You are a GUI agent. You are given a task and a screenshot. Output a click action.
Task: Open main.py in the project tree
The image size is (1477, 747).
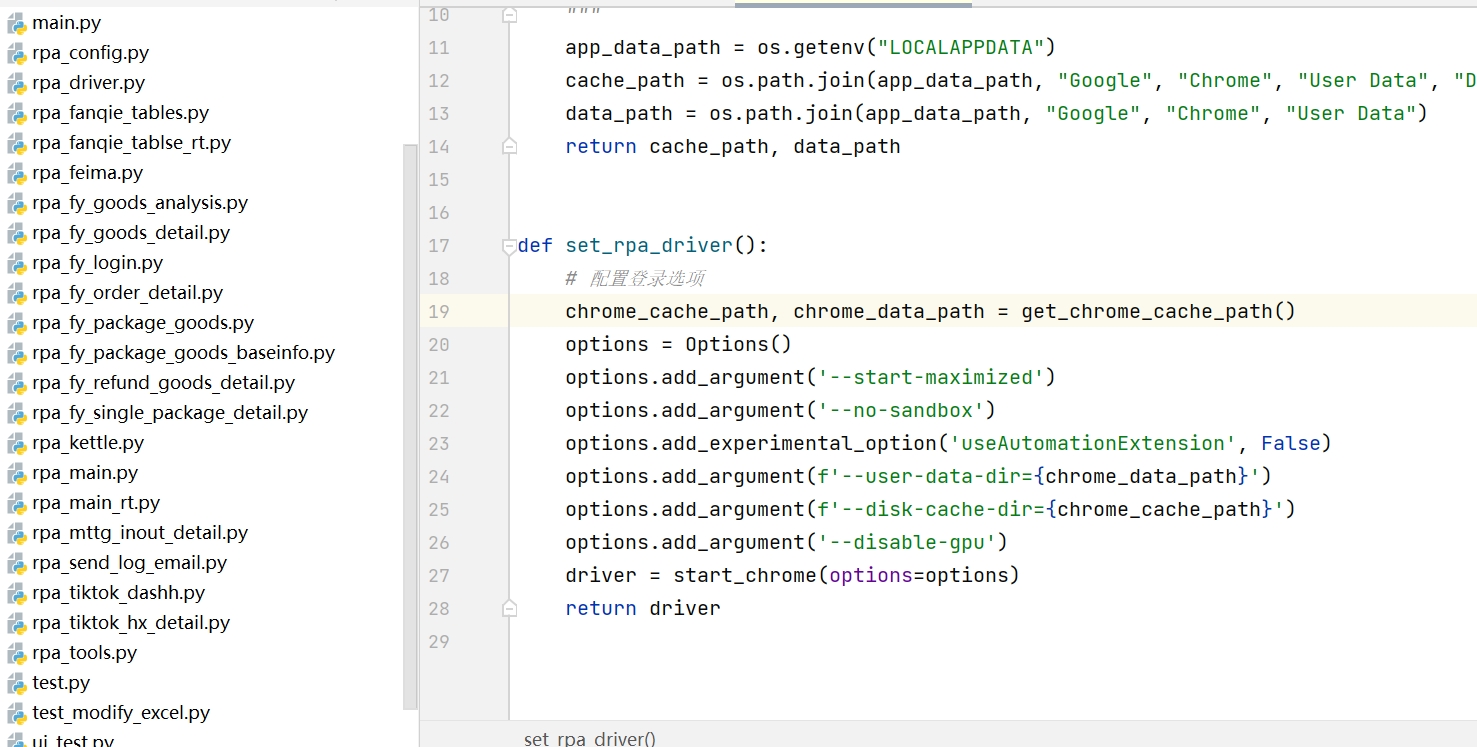[x=66, y=22]
